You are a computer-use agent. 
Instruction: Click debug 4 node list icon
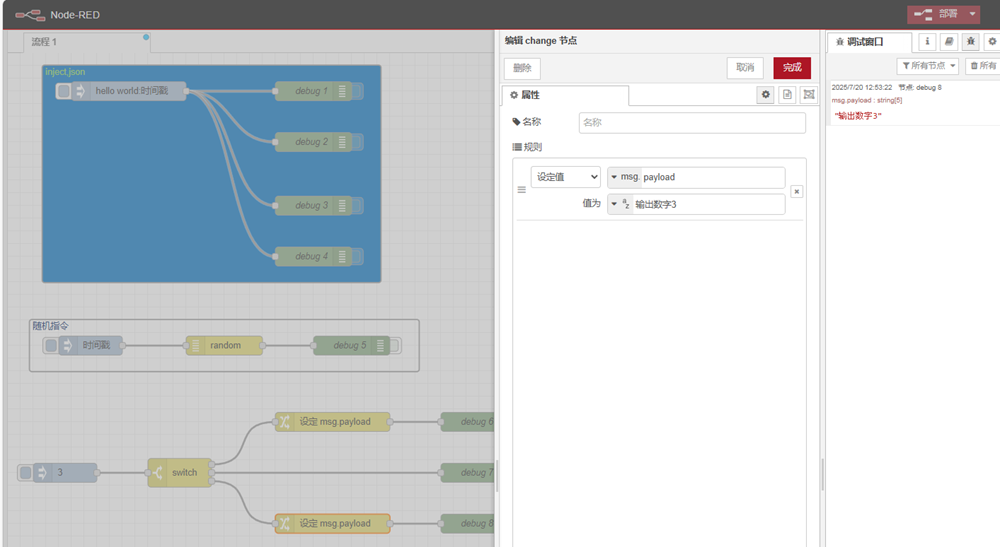(x=342, y=257)
